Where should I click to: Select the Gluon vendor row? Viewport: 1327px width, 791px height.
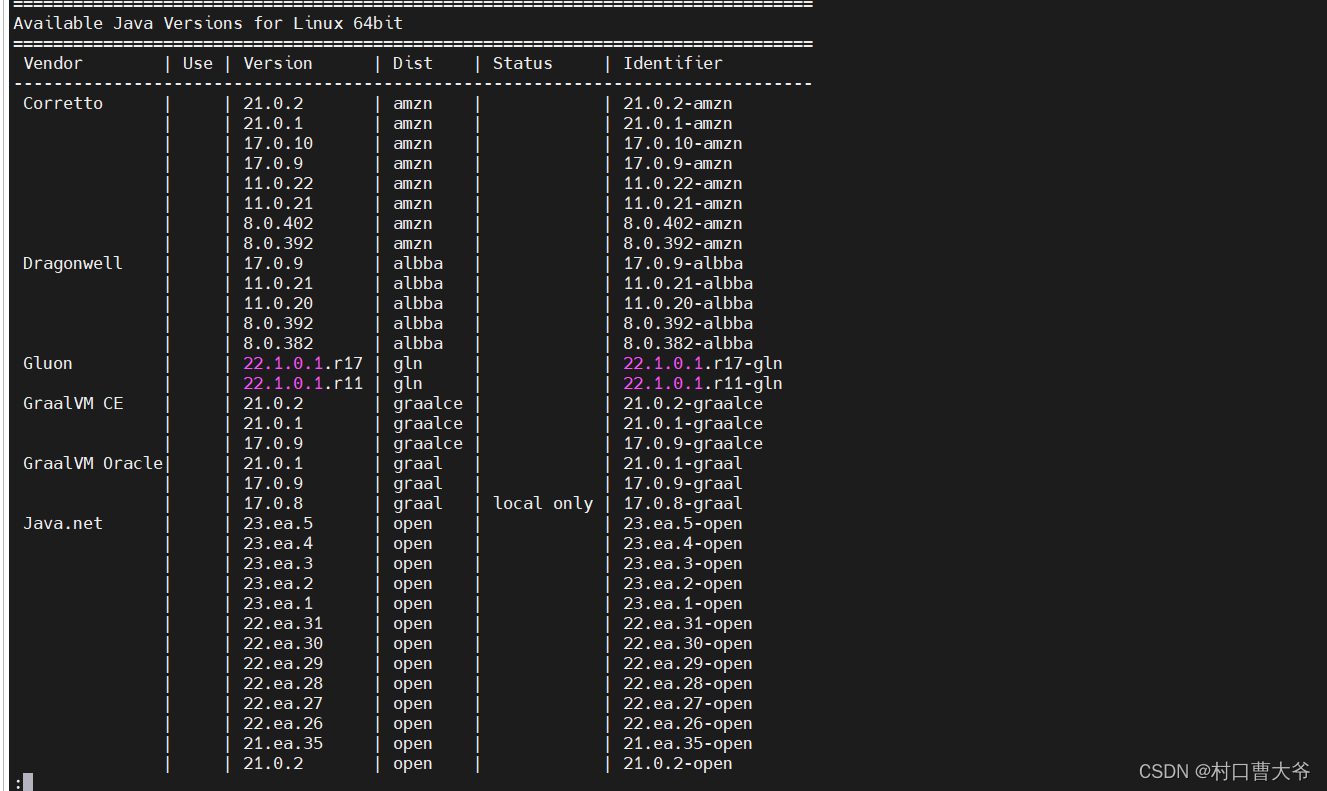pos(46,363)
